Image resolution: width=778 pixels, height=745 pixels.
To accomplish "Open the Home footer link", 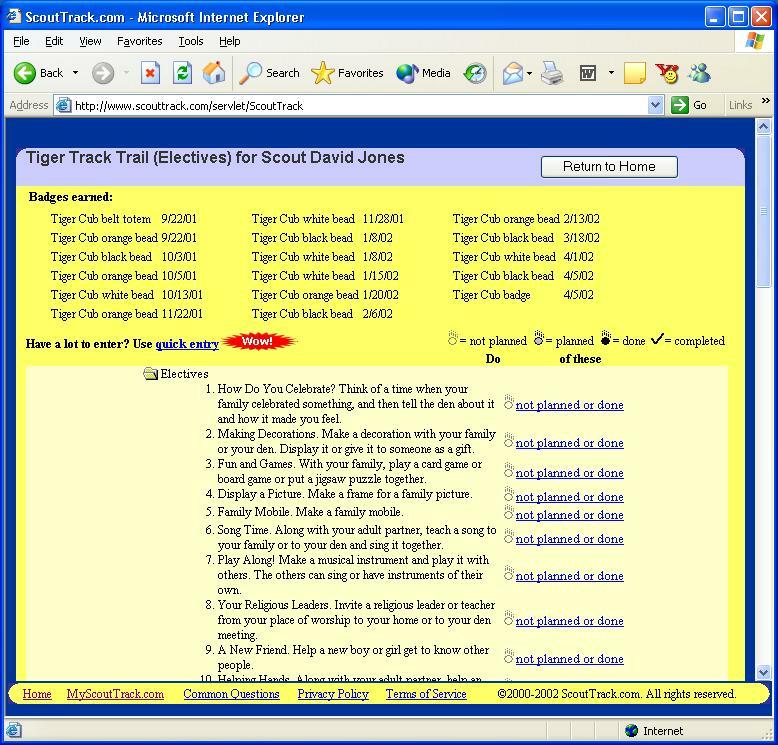I will 37,693.
